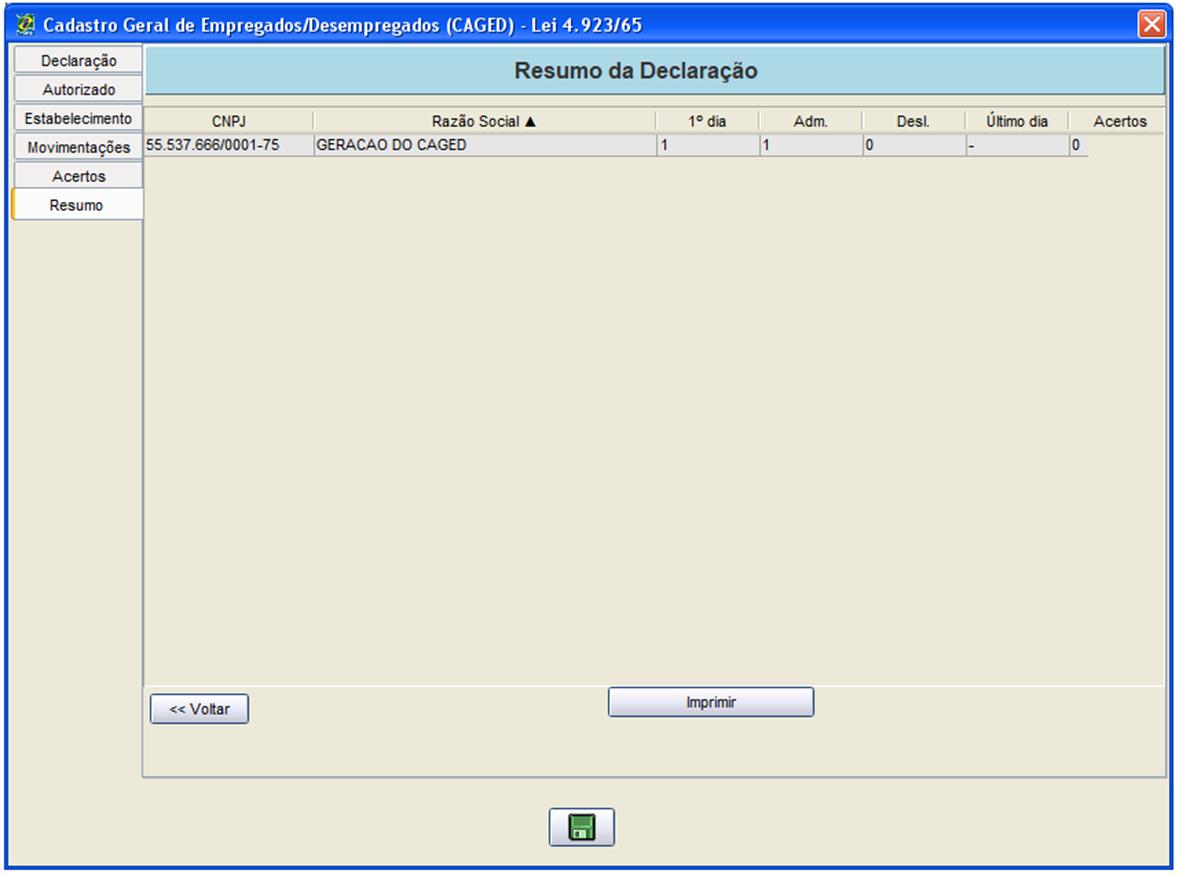The image size is (1179, 874).
Task: Click the Acertos column header
Action: (1120, 121)
